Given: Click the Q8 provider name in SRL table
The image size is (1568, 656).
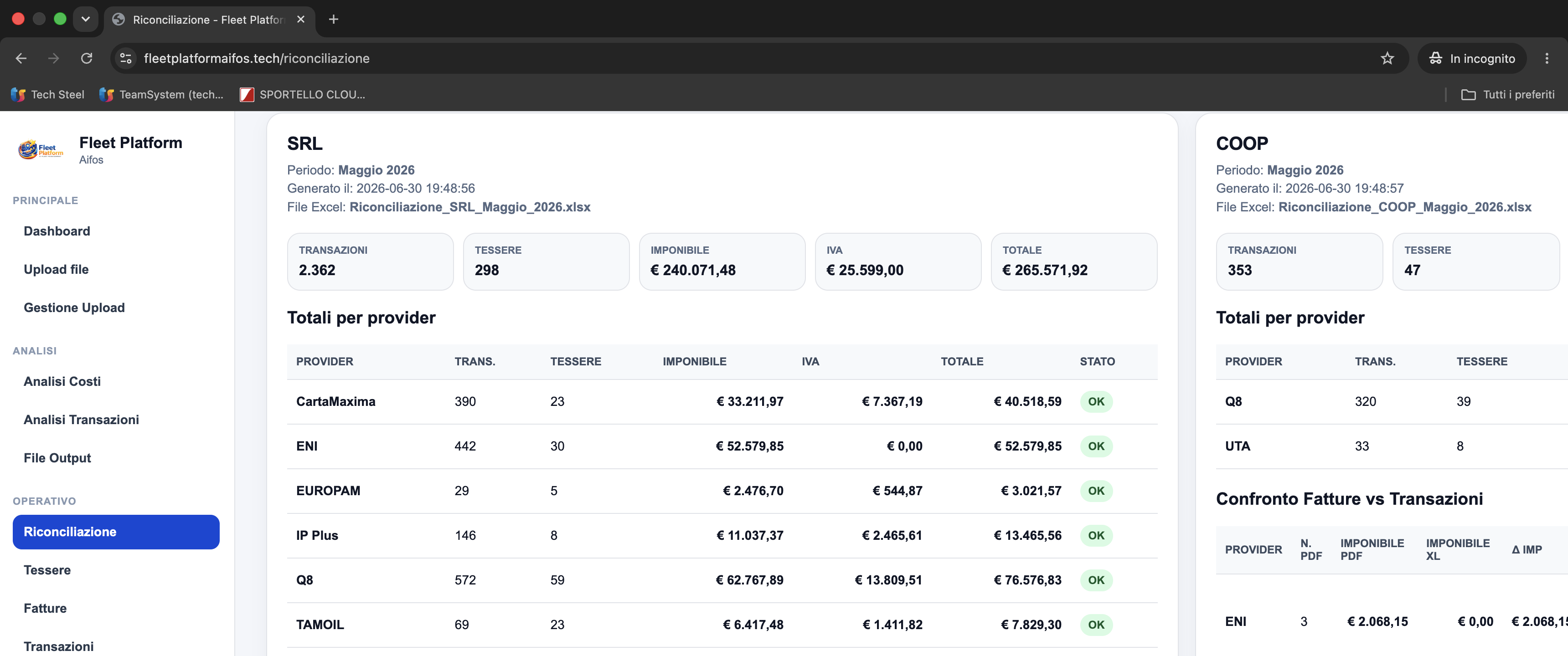Looking at the screenshot, I should pyautogui.click(x=304, y=580).
